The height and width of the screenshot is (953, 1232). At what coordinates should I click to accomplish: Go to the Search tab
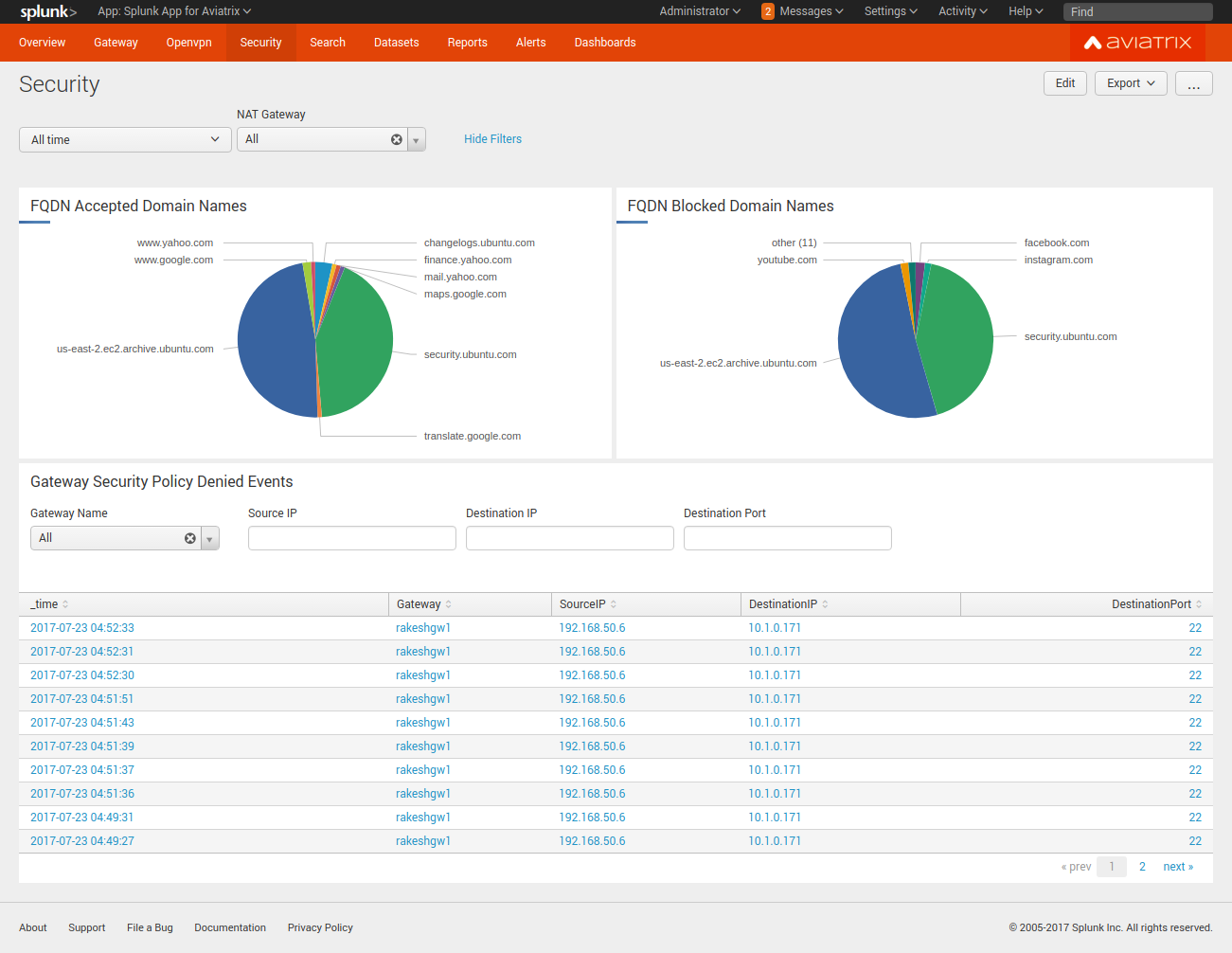pyautogui.click(x=328, y=43)
